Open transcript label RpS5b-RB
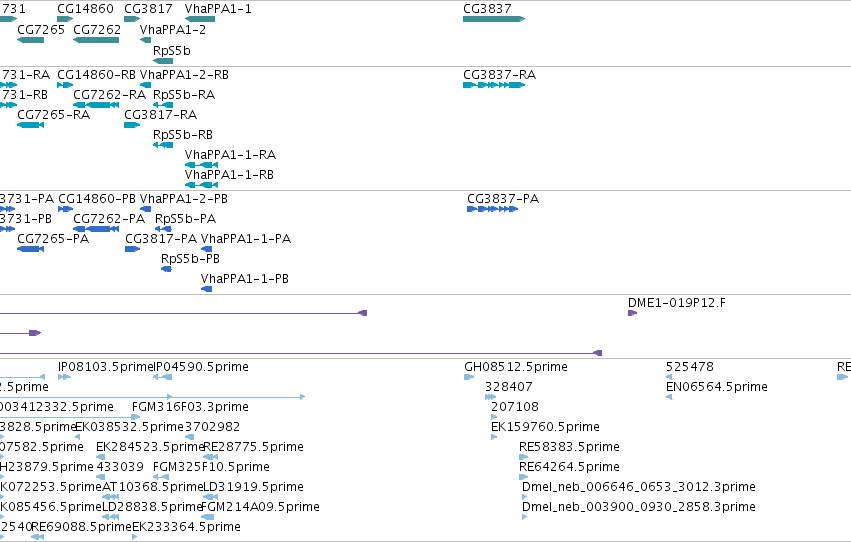 [183, 135]
